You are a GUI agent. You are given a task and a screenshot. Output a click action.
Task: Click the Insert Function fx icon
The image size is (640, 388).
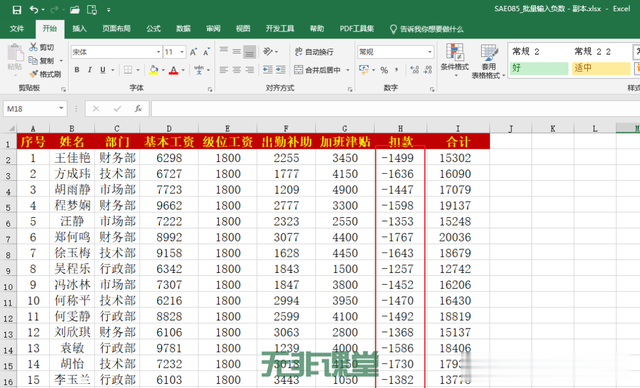(138, 109)
